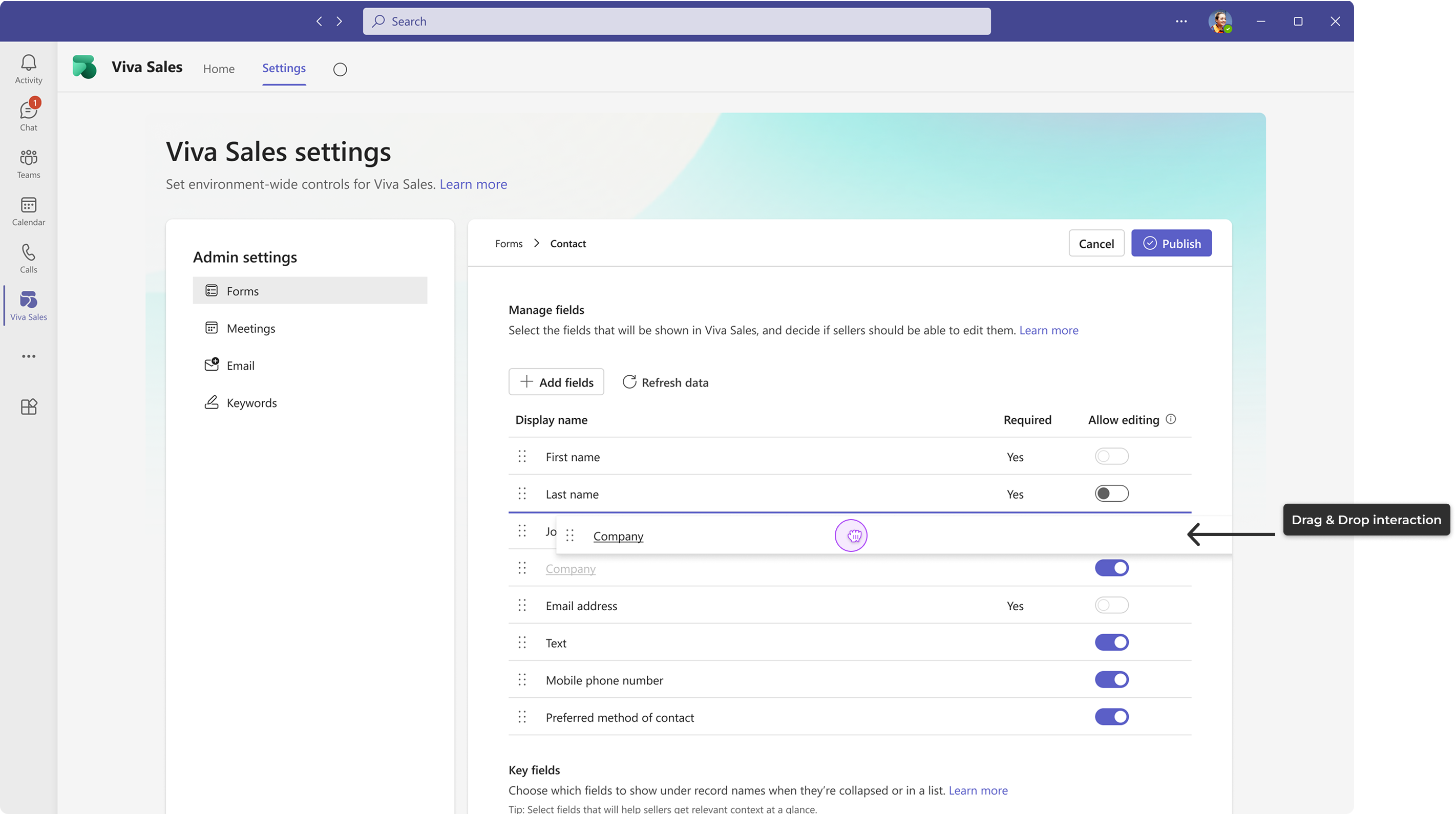Click Yes in the Email address row
The width and height of the screenshot is (1456, 814).
[x=1015, y=606]
